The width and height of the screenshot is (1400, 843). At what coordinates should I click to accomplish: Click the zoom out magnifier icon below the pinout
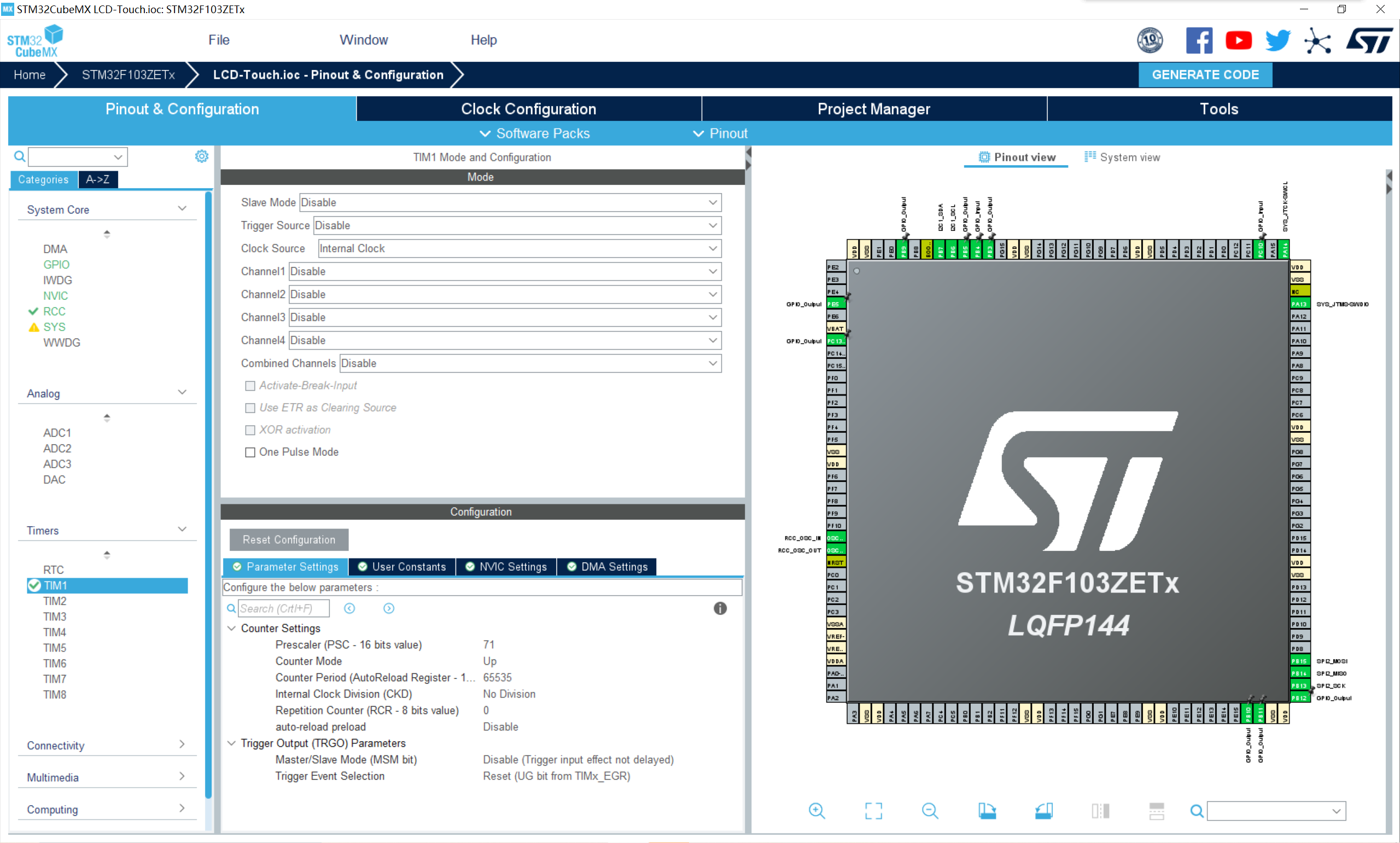pos(929,811)
